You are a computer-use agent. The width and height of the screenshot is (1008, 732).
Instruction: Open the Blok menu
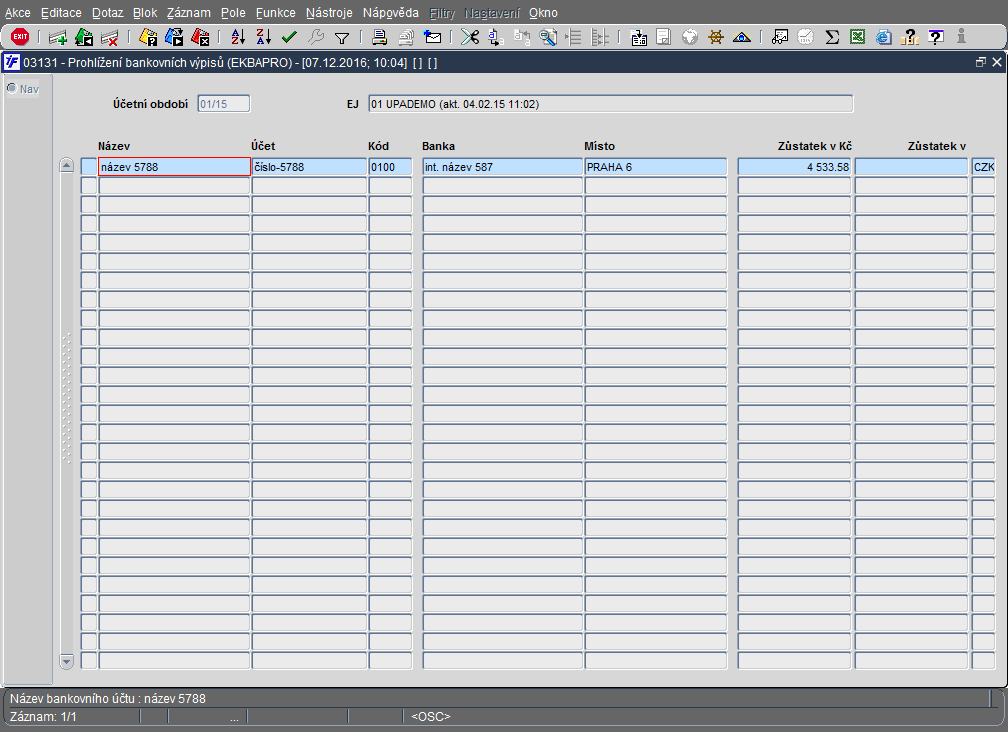[145, 13]
